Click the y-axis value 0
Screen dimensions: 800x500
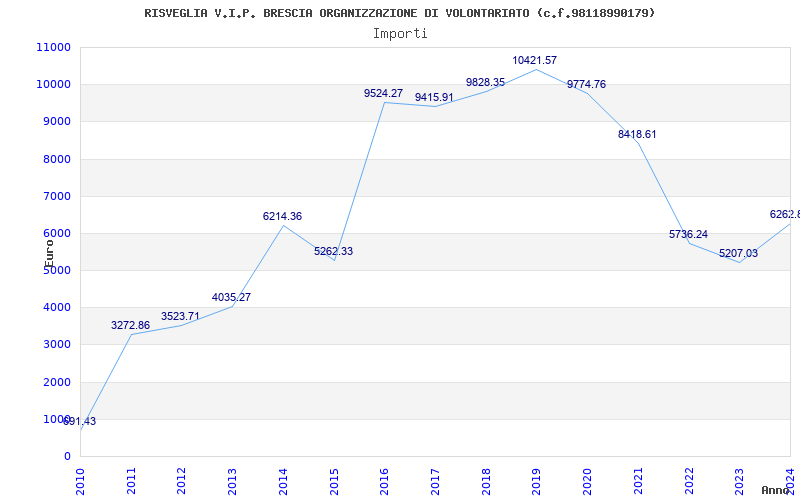[67, 456]
